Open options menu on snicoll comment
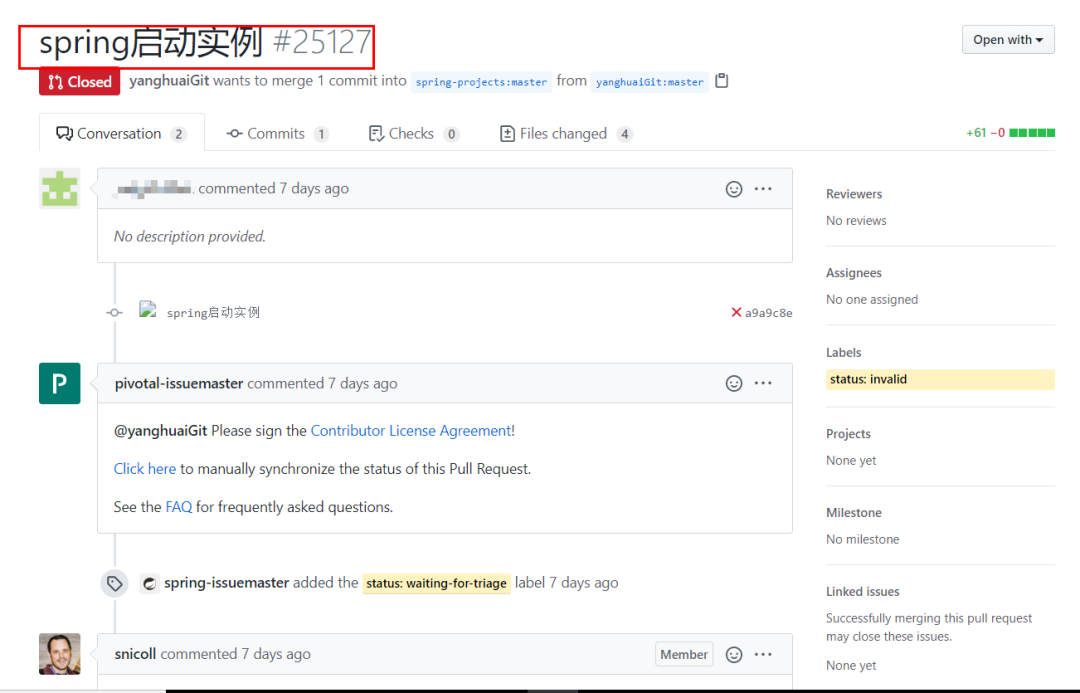This screenshot has height=693, width=1080. (x=762, y=654)
